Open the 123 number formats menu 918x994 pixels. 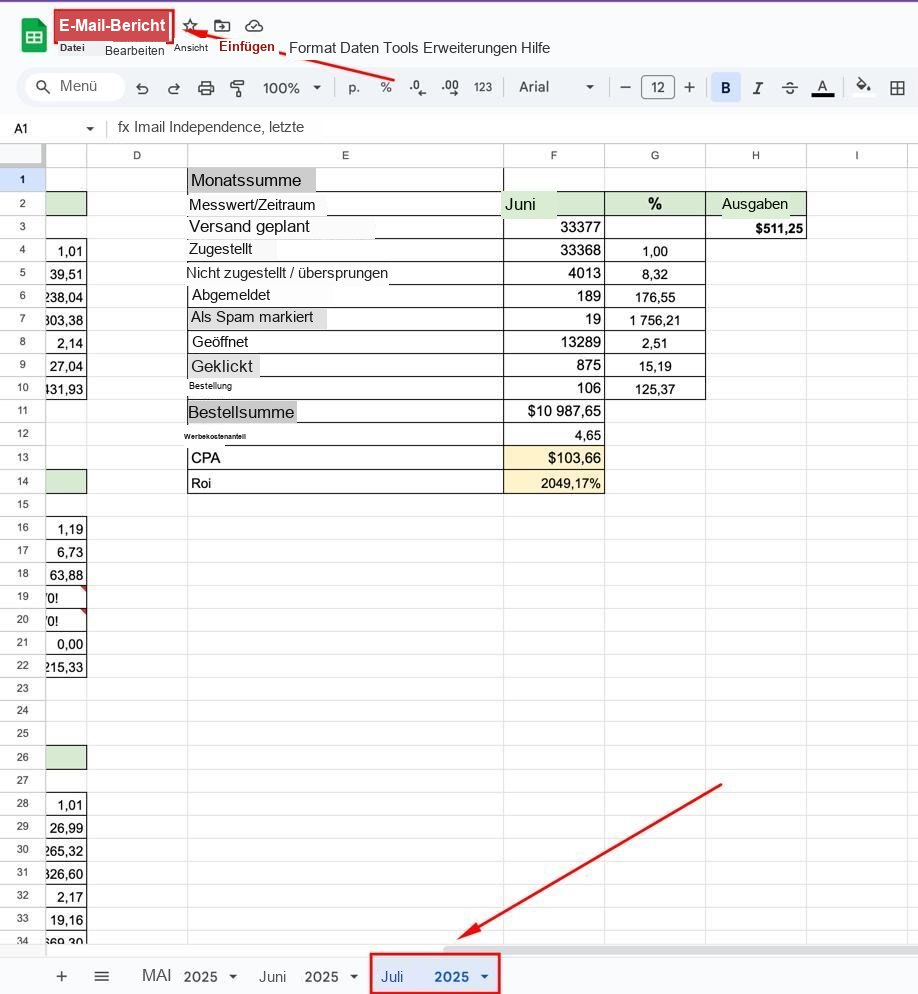click(483, 87)
